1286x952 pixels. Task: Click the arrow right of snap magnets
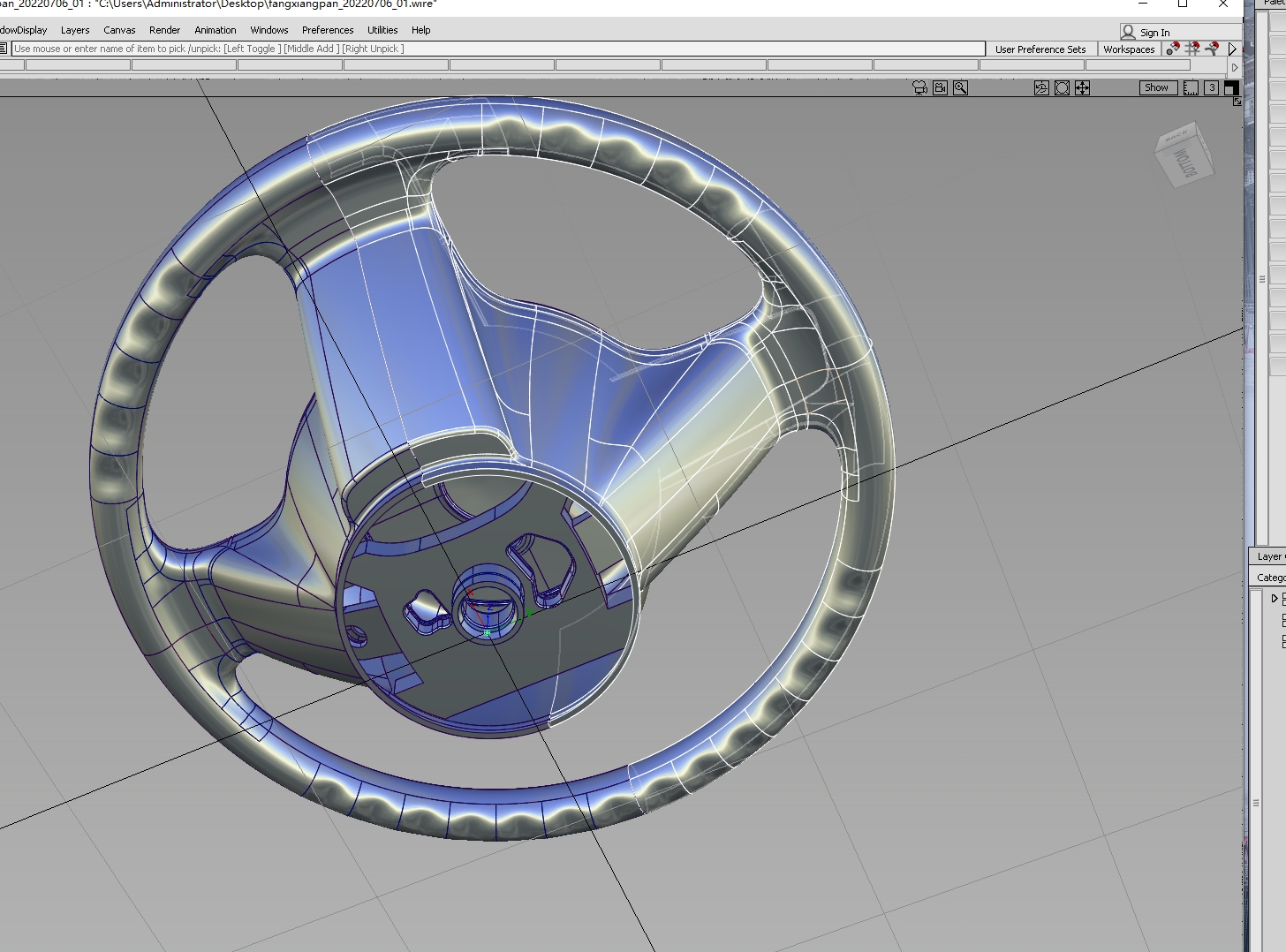click(x=1233, y=49)
